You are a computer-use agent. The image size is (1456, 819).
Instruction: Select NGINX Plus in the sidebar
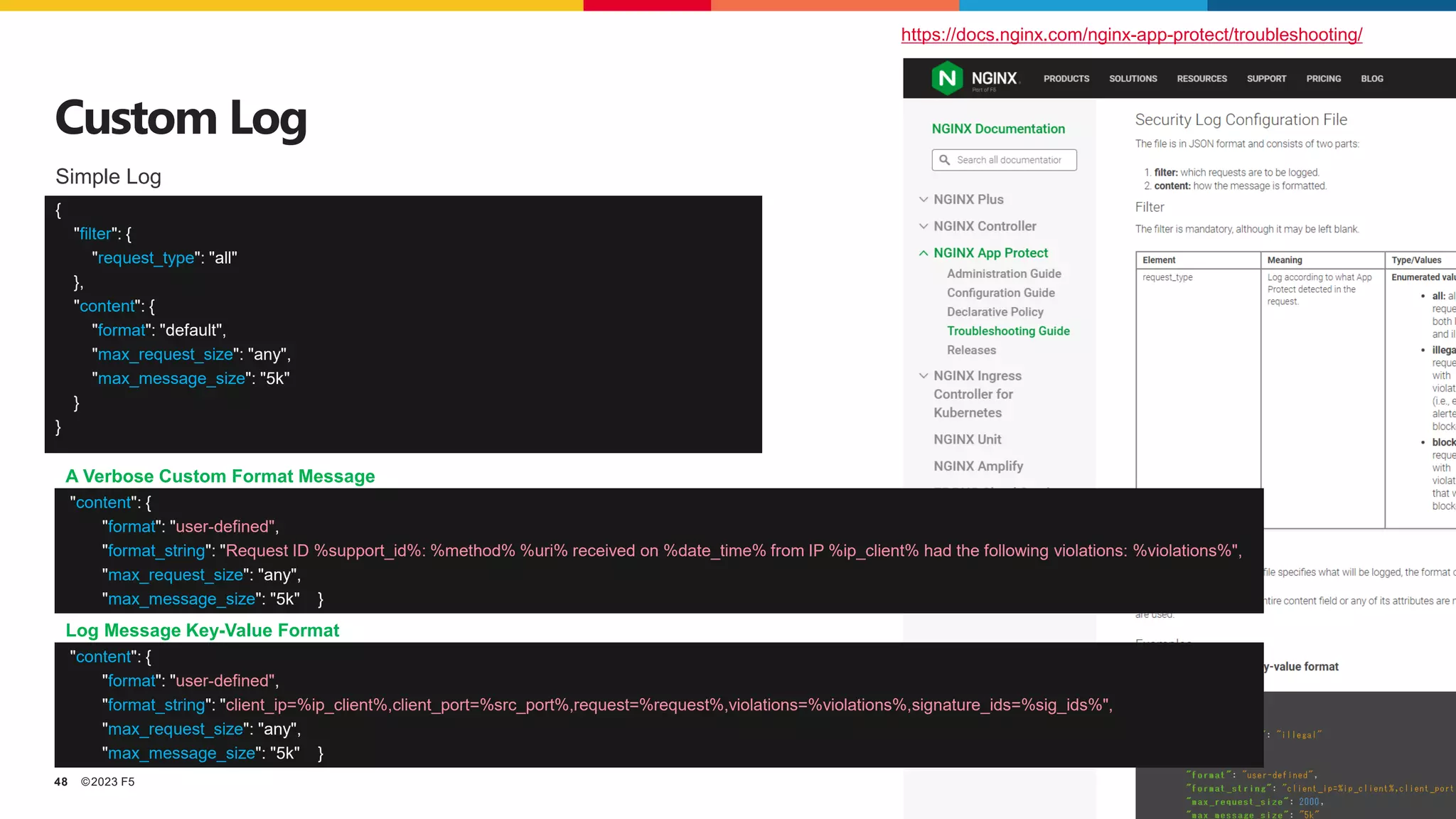(968, 200)
